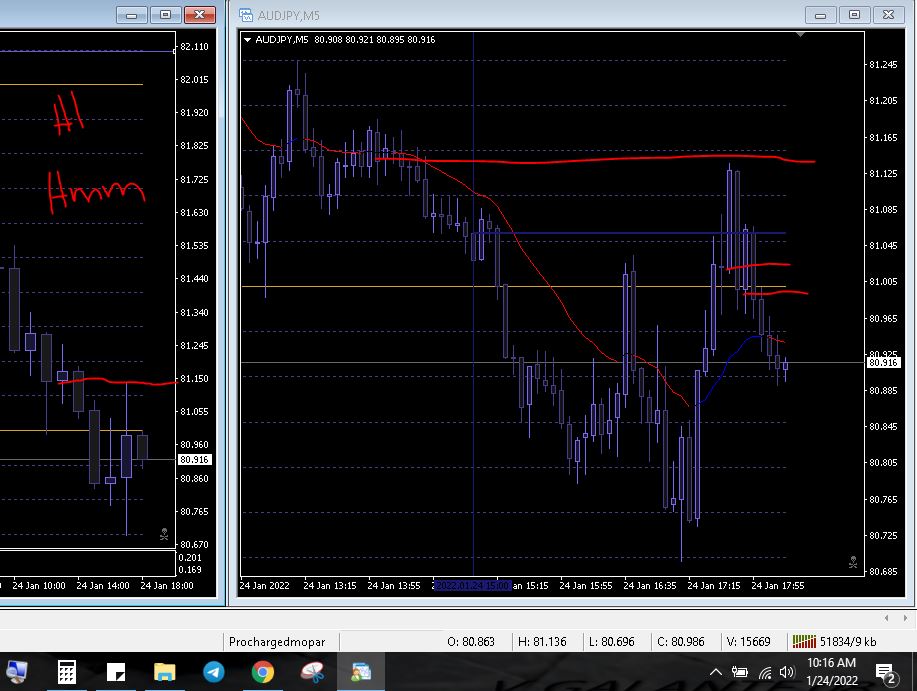Click the 51834/9 kb traffic readout
917x691 pixels.
point(848,641)
